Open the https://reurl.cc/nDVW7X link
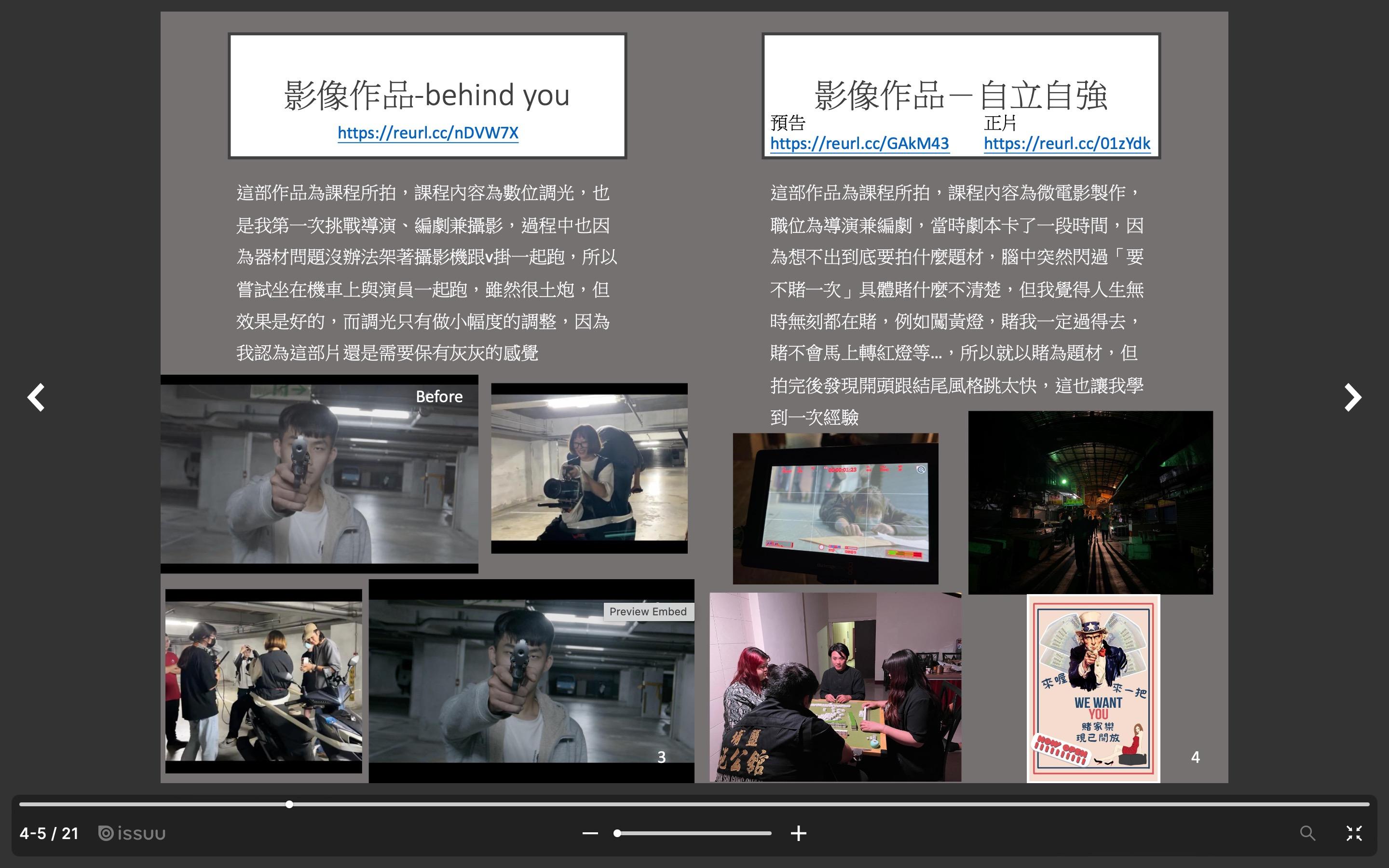The image size is (1389, 868). (428, 133)
